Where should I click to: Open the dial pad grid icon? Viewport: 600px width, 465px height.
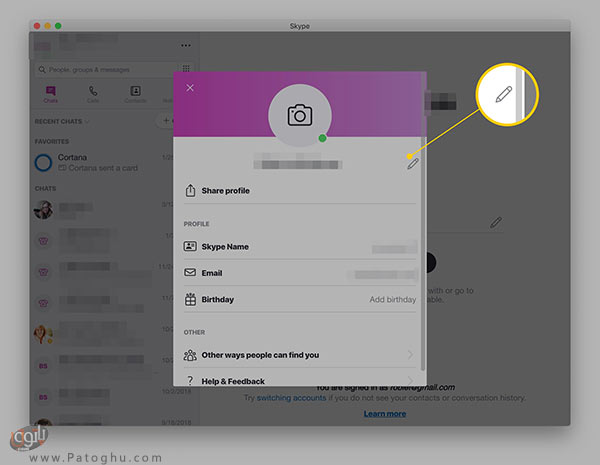coord(186,69)
